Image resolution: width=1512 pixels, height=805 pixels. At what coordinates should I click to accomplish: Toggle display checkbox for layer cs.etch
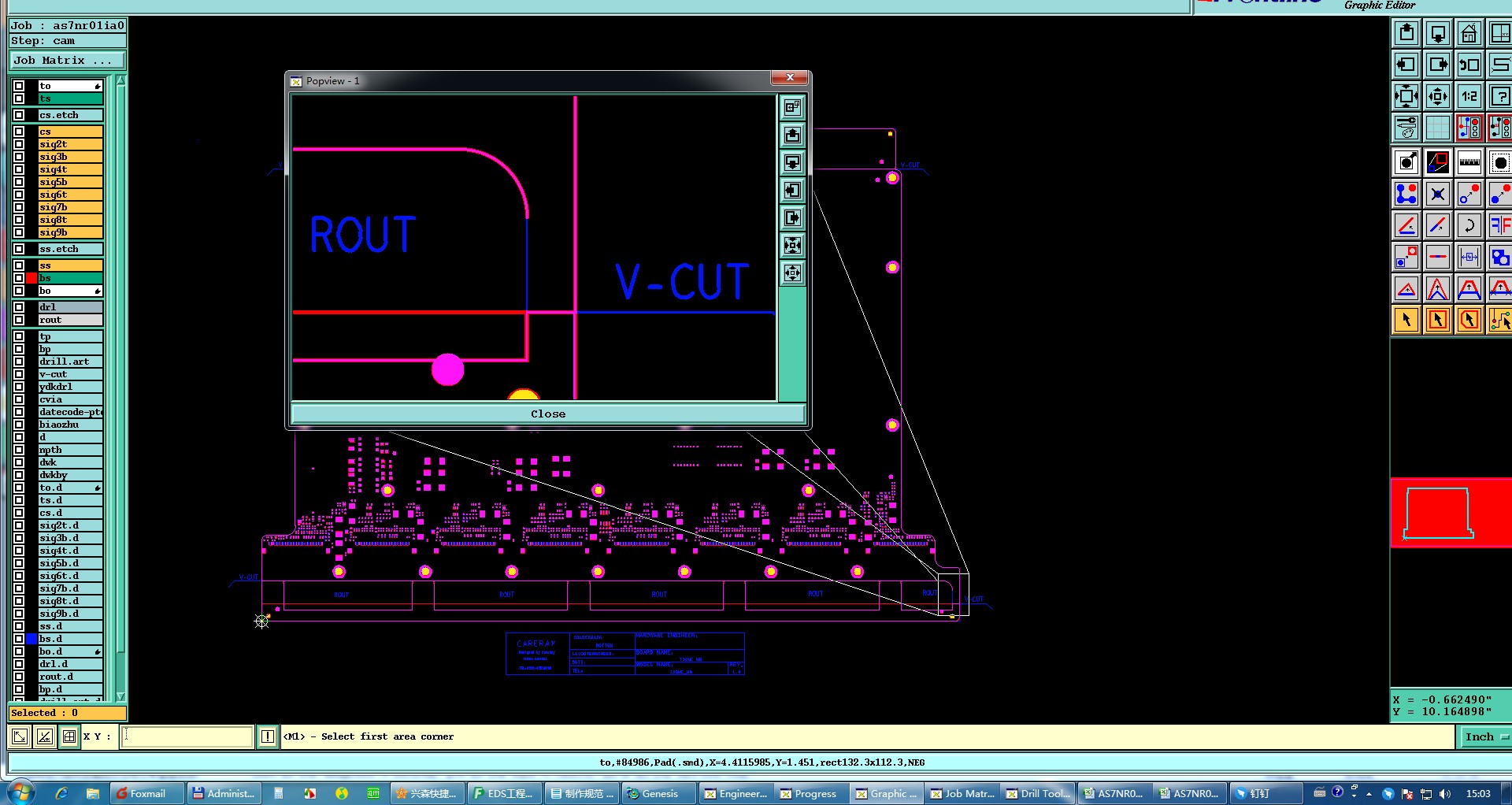coord(19,115)
